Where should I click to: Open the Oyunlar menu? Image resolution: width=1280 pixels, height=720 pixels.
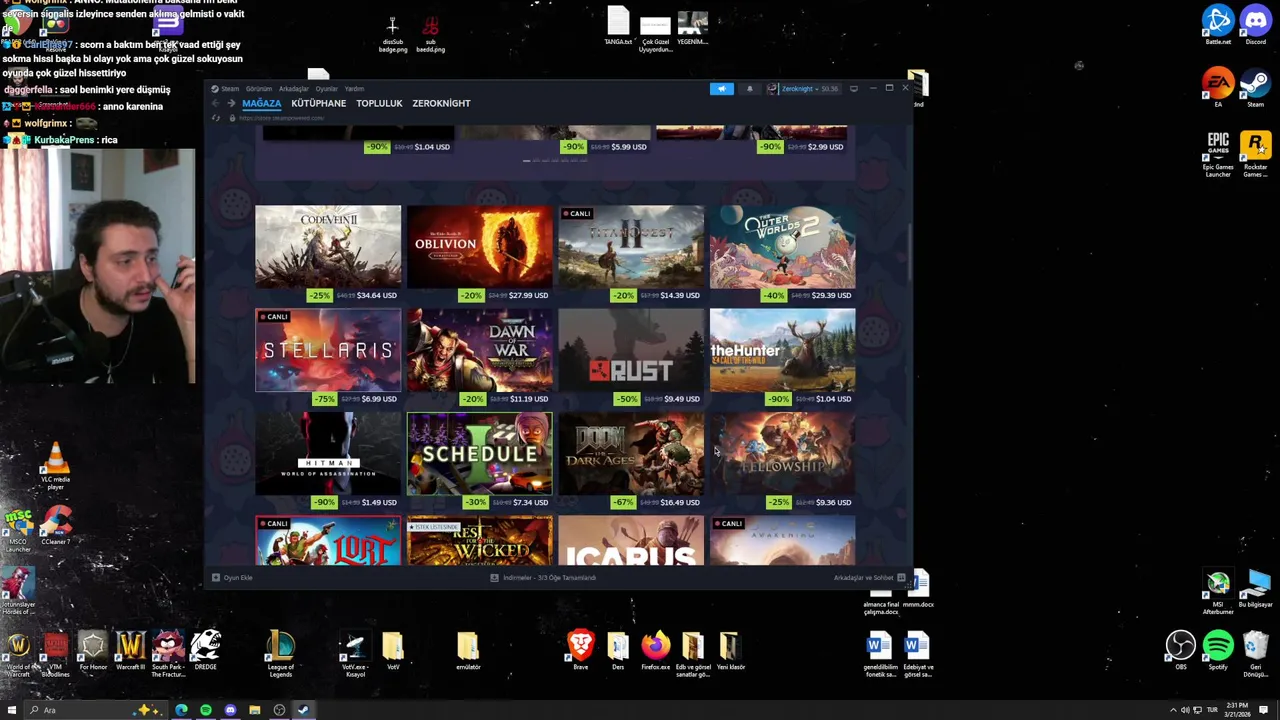(x=326, y=89)
